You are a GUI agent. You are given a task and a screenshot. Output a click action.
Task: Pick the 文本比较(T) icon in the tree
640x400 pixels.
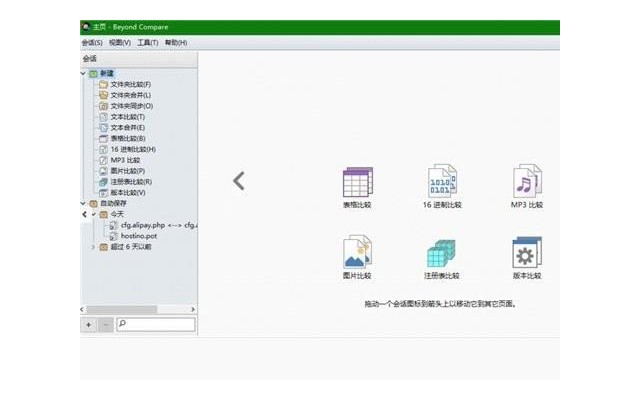103,117
